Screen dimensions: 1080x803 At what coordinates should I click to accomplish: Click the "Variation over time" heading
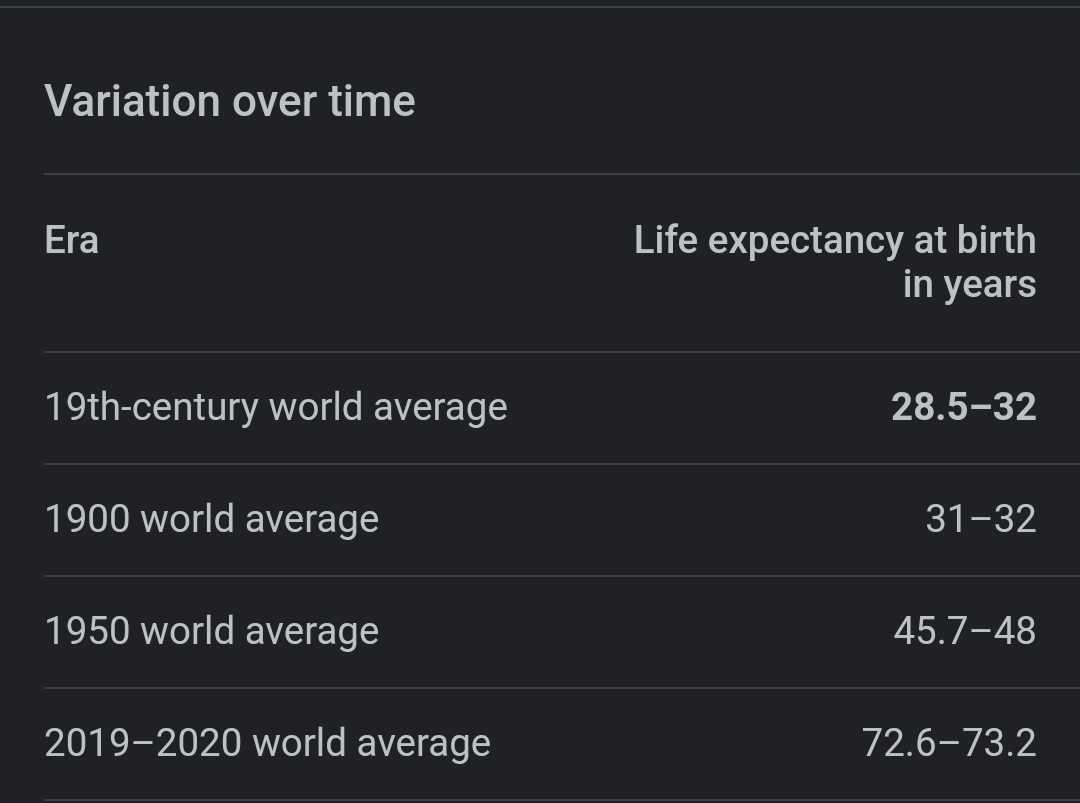tap(230, 101)
